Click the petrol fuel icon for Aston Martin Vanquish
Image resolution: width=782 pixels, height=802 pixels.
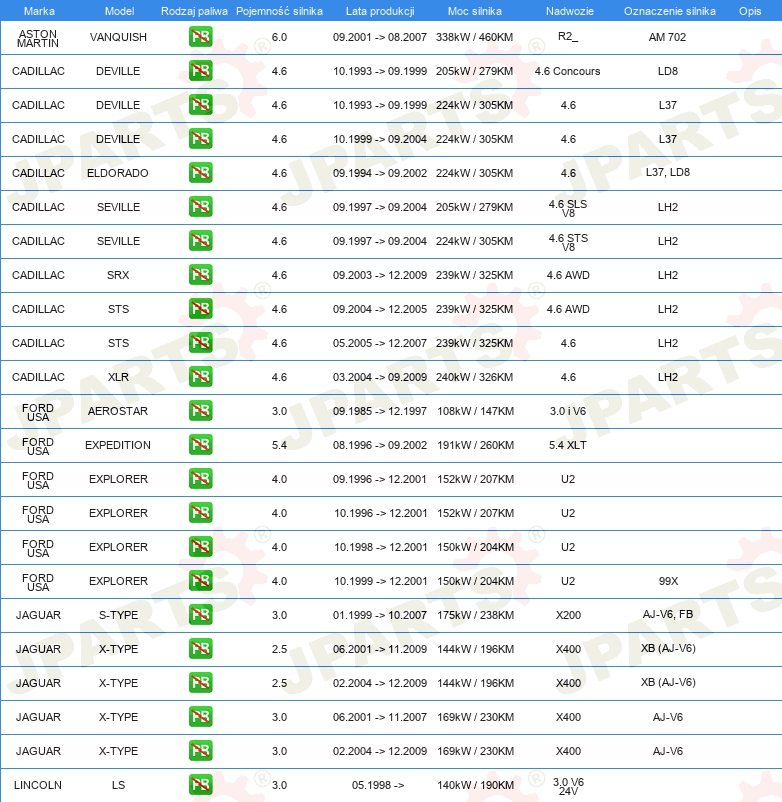pos(200,37)
